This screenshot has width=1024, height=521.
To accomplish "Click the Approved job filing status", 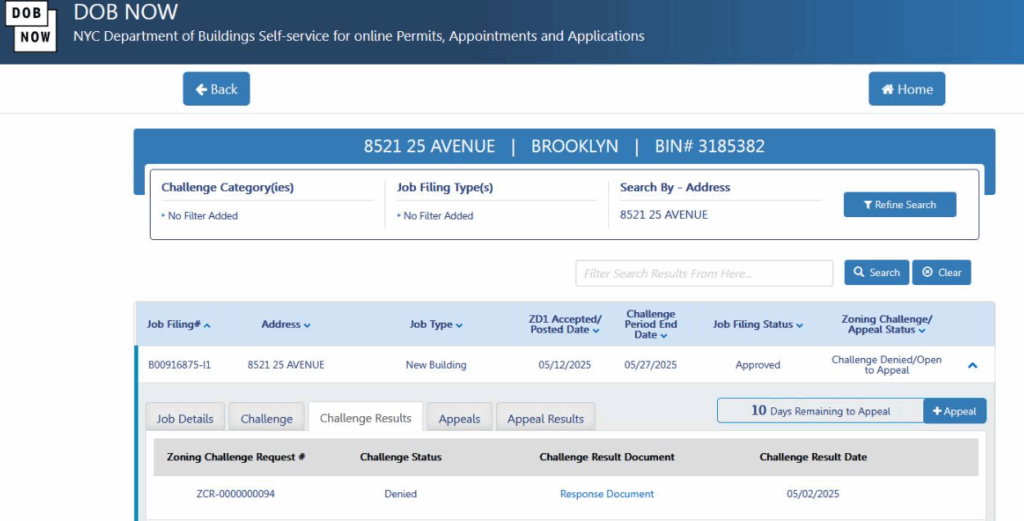I will point(758,365).
